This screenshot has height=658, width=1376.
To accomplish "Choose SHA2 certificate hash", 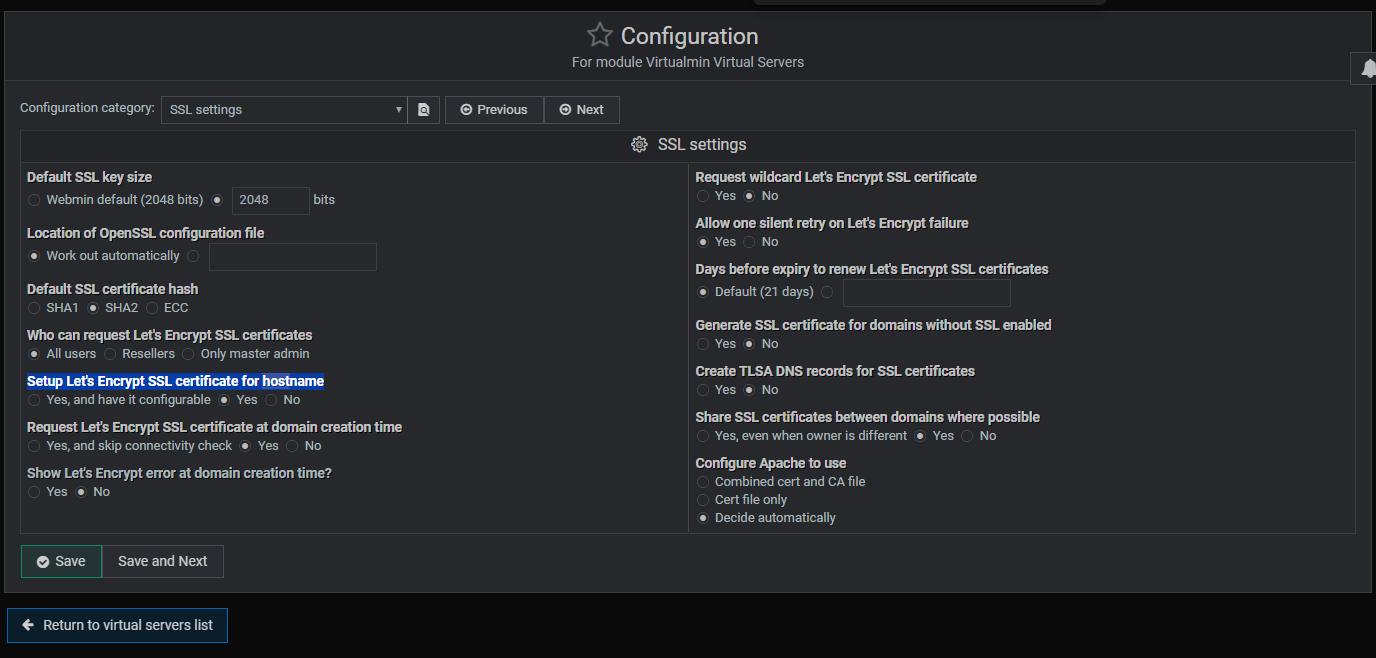I will 93,308.
